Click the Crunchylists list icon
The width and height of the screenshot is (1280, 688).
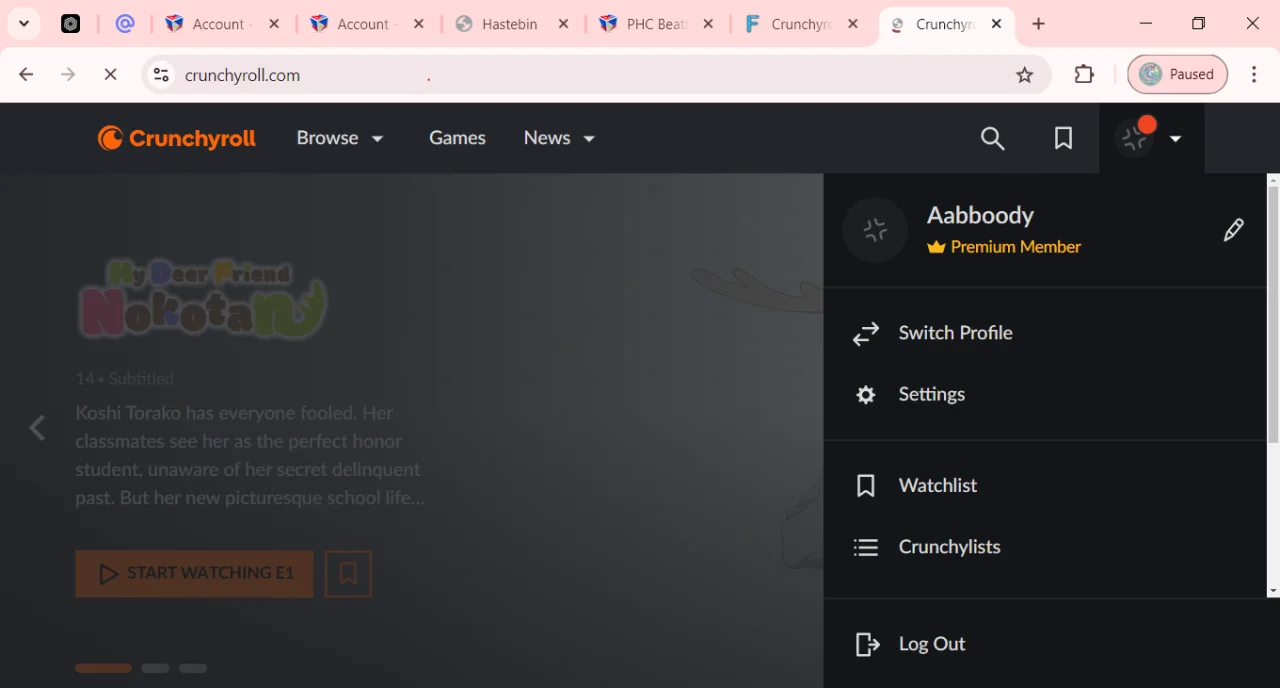(866, 547)
